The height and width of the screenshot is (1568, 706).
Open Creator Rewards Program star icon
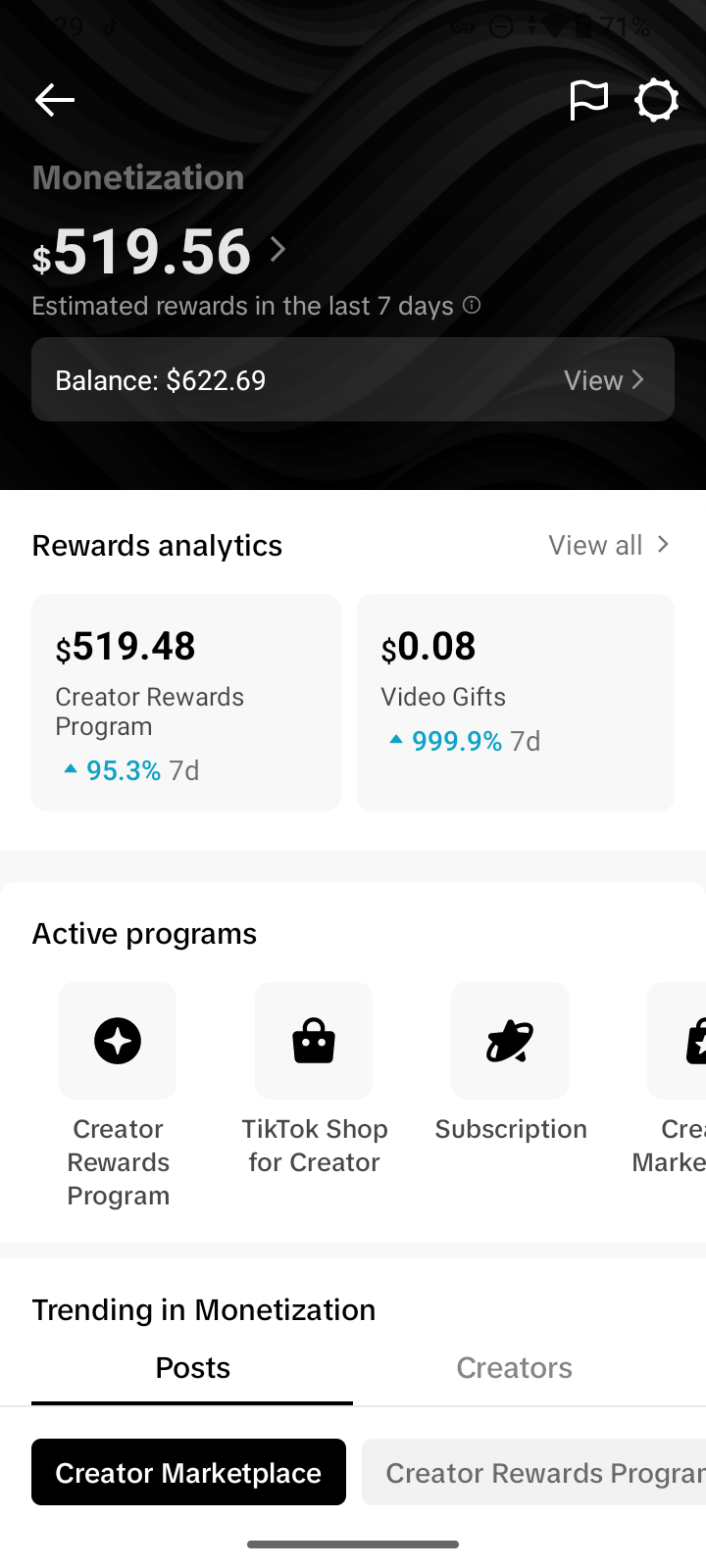[x=118, y=1041]
